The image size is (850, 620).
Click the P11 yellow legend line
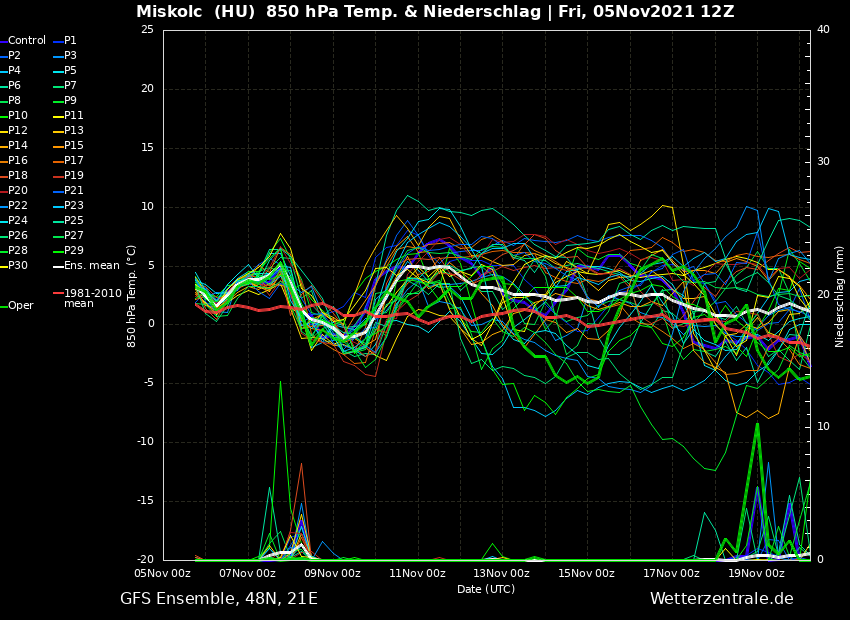coord(57,116)
